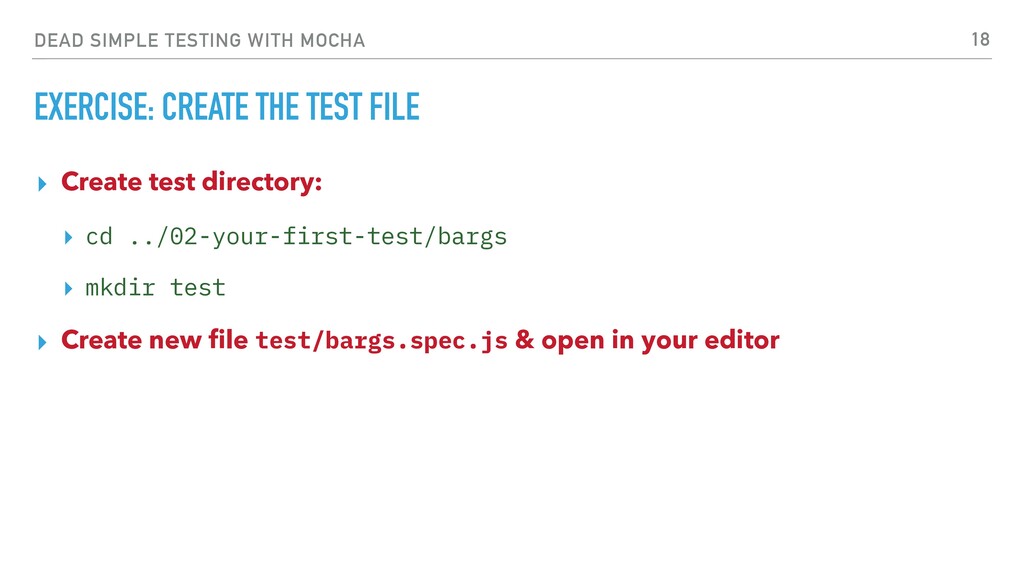Click the 'DEAD SIMPLE TESTING WITH MOCHA' header
This screenshot has width=1024, height=576.
point(200,40)
